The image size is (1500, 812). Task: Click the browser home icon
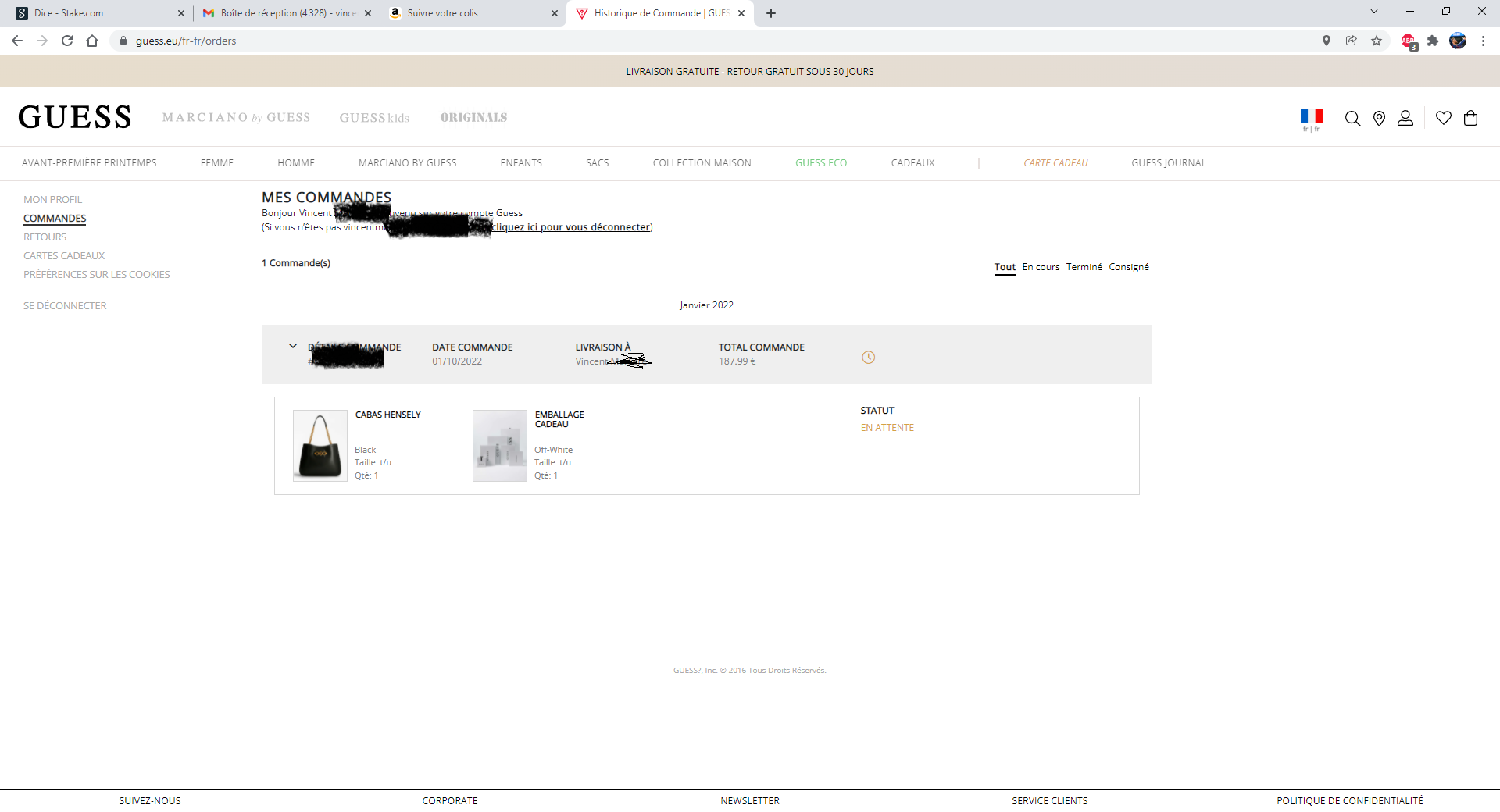pos(92,41)
